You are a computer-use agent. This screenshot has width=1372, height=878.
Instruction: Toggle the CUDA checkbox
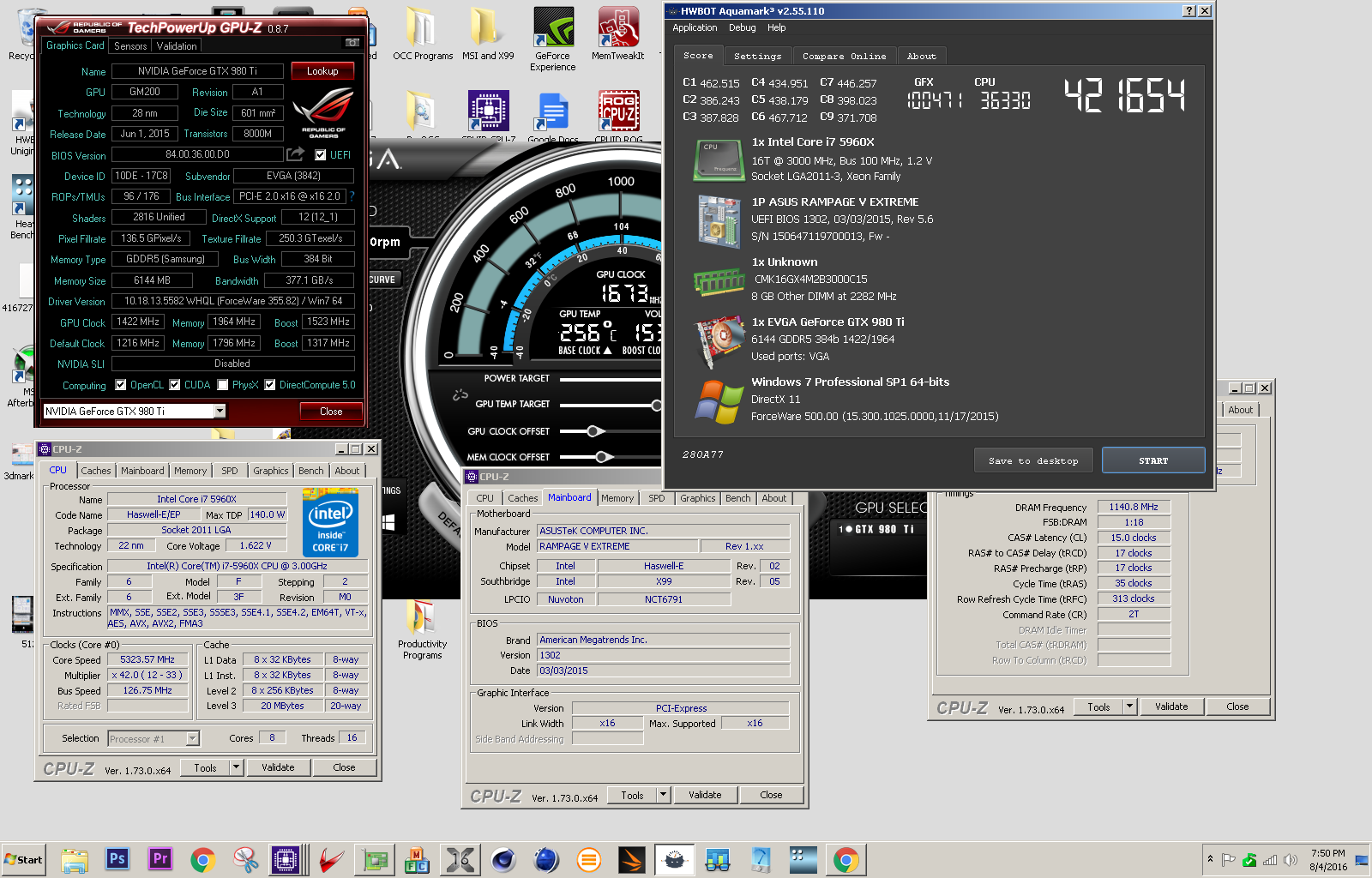175,385
